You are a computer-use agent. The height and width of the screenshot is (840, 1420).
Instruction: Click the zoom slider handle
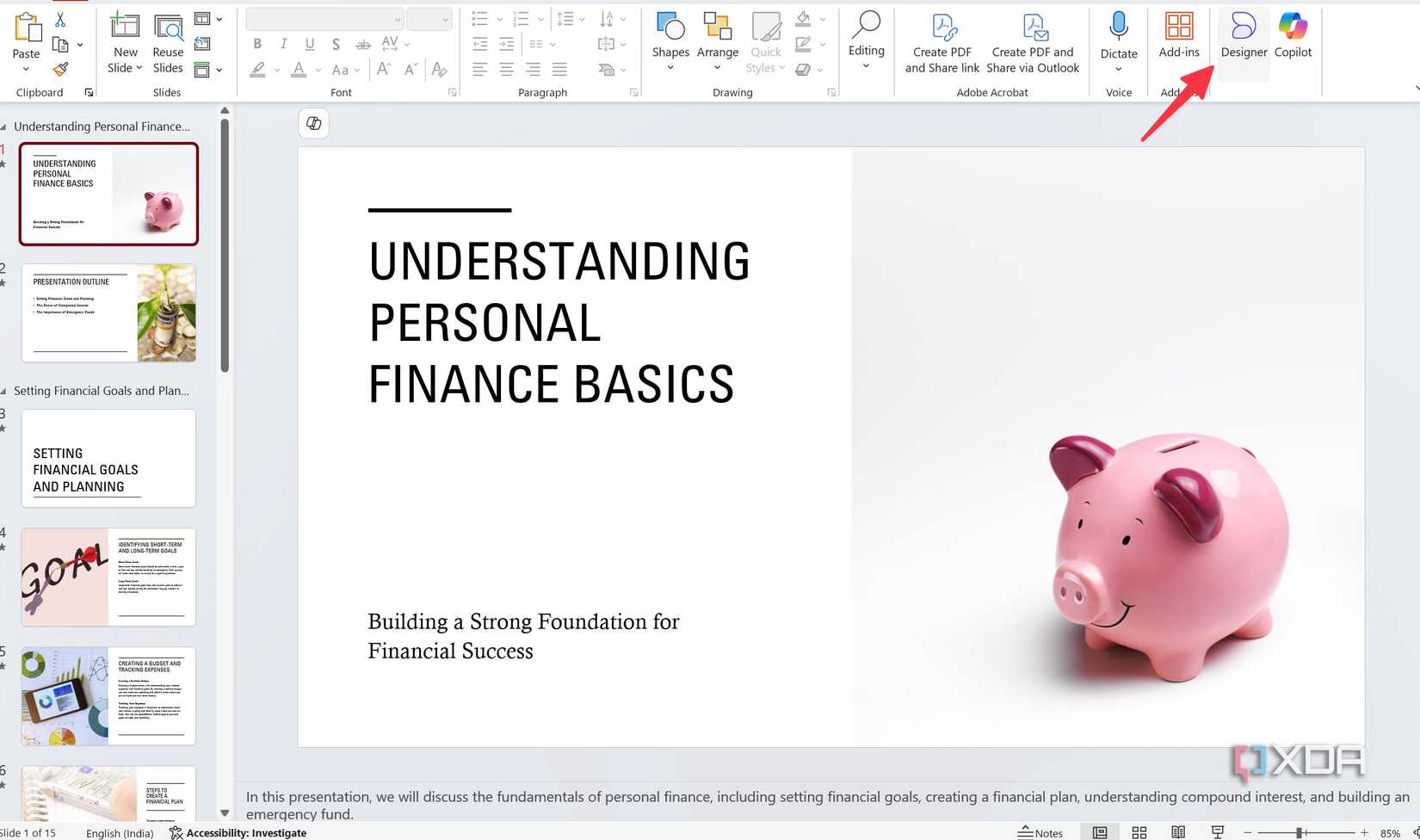(1300, 832)
